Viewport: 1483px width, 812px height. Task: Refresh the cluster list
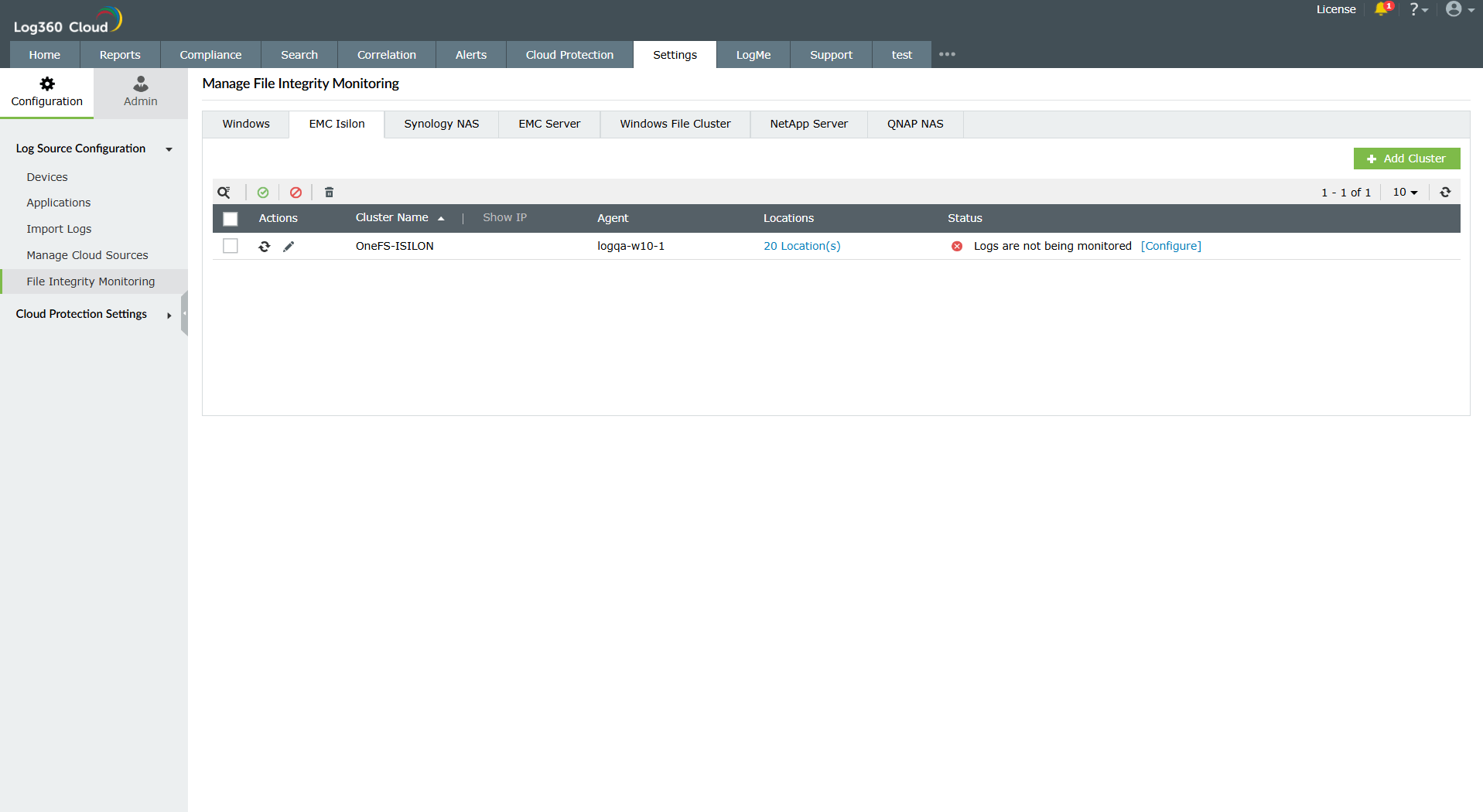(1444, 192)
